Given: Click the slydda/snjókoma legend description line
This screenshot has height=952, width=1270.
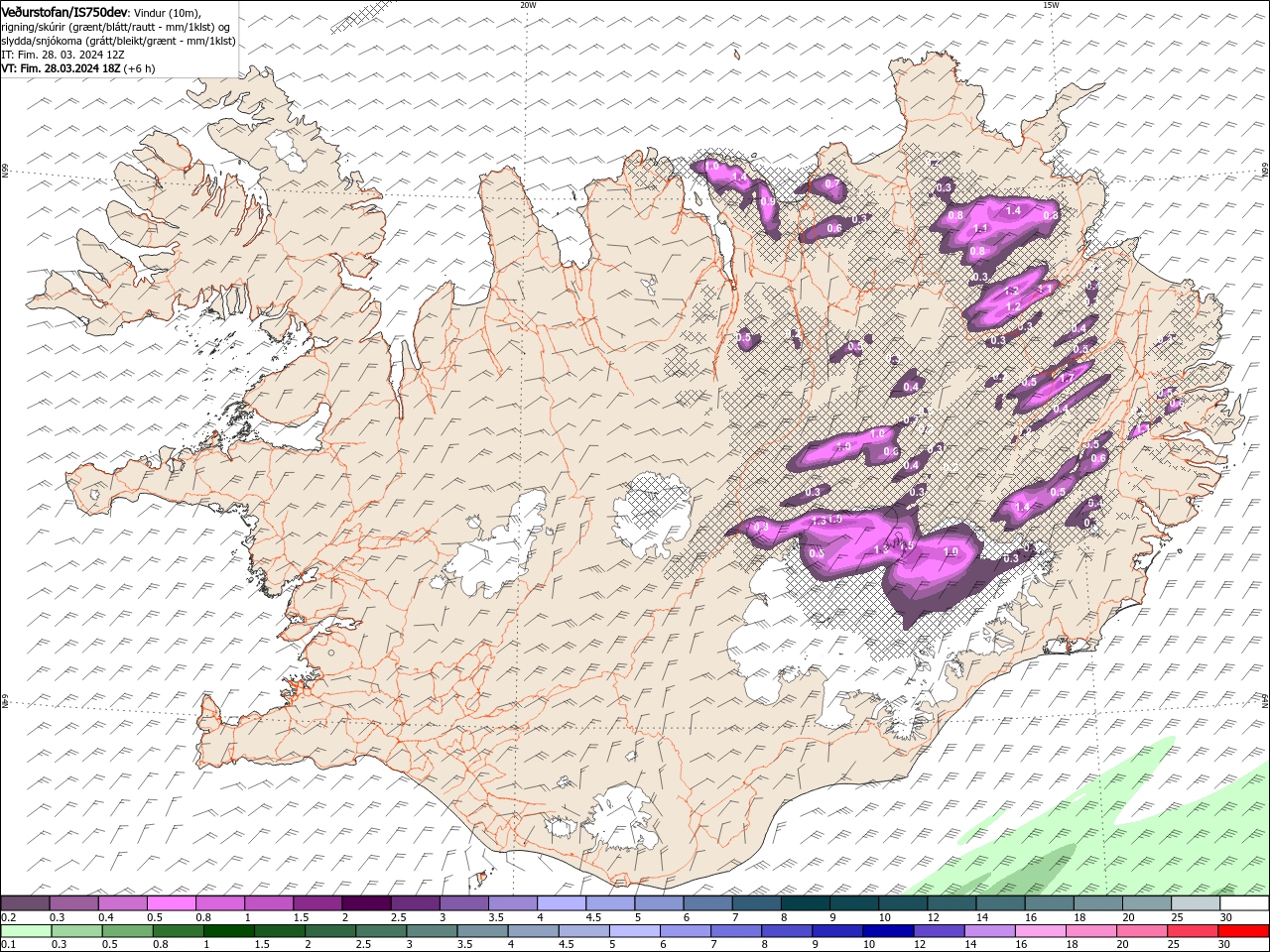Looking at the screenshot, I should point(118,41).
